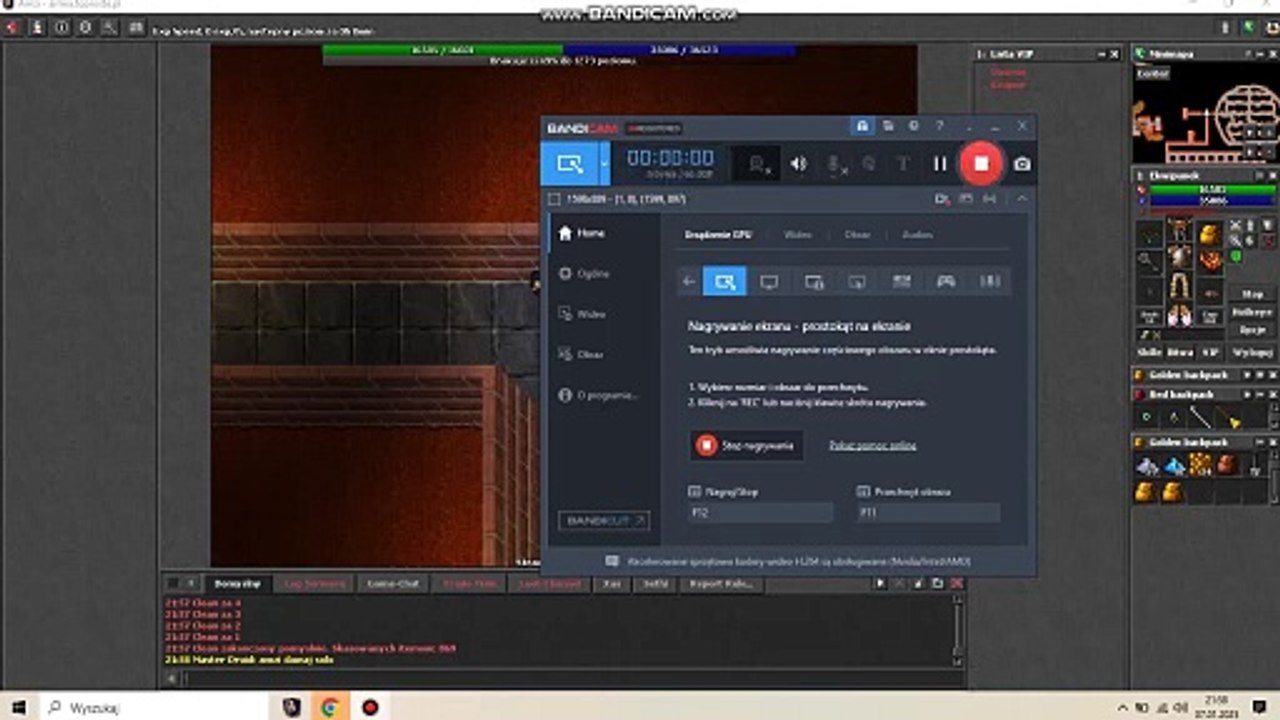The height and width of the screenshot is (720, 1280).
Task: Open the shield game icon on taskbar
Action: point(291,707)
